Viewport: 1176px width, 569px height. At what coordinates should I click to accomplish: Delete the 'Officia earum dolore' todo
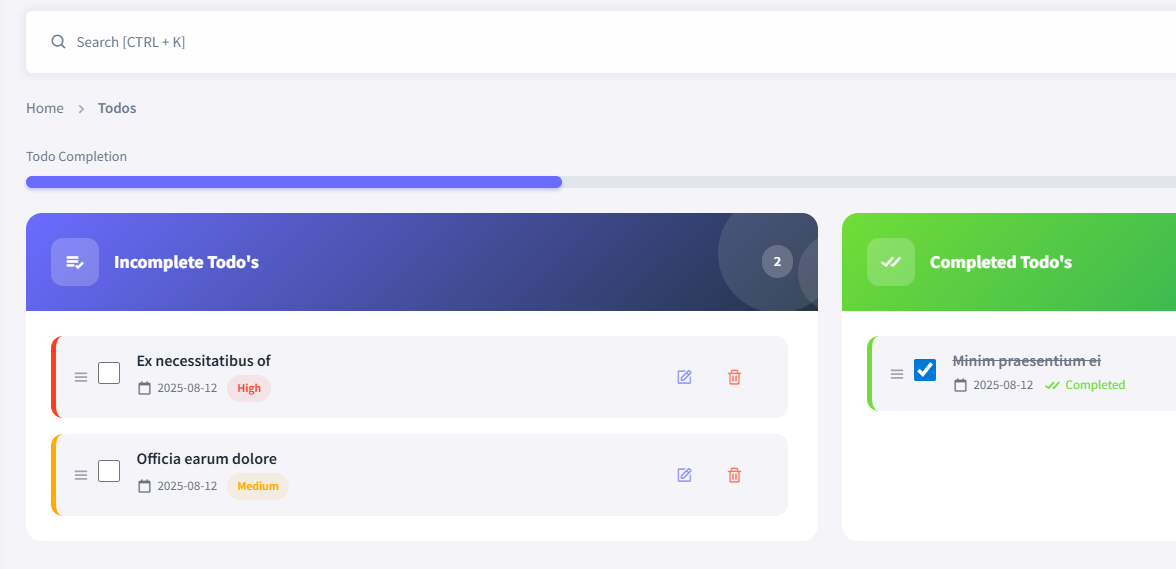click(x=734, y=475)
